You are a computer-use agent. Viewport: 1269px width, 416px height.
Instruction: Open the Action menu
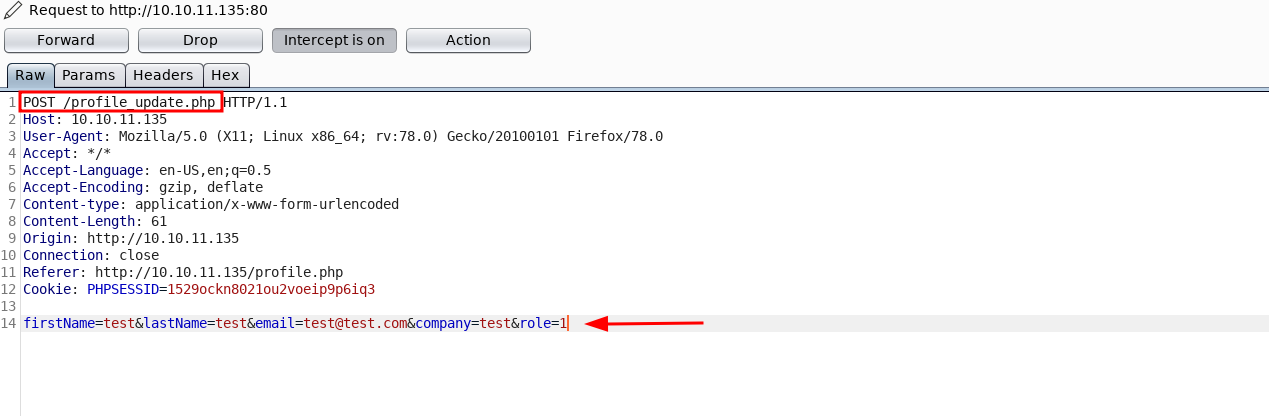468,41
